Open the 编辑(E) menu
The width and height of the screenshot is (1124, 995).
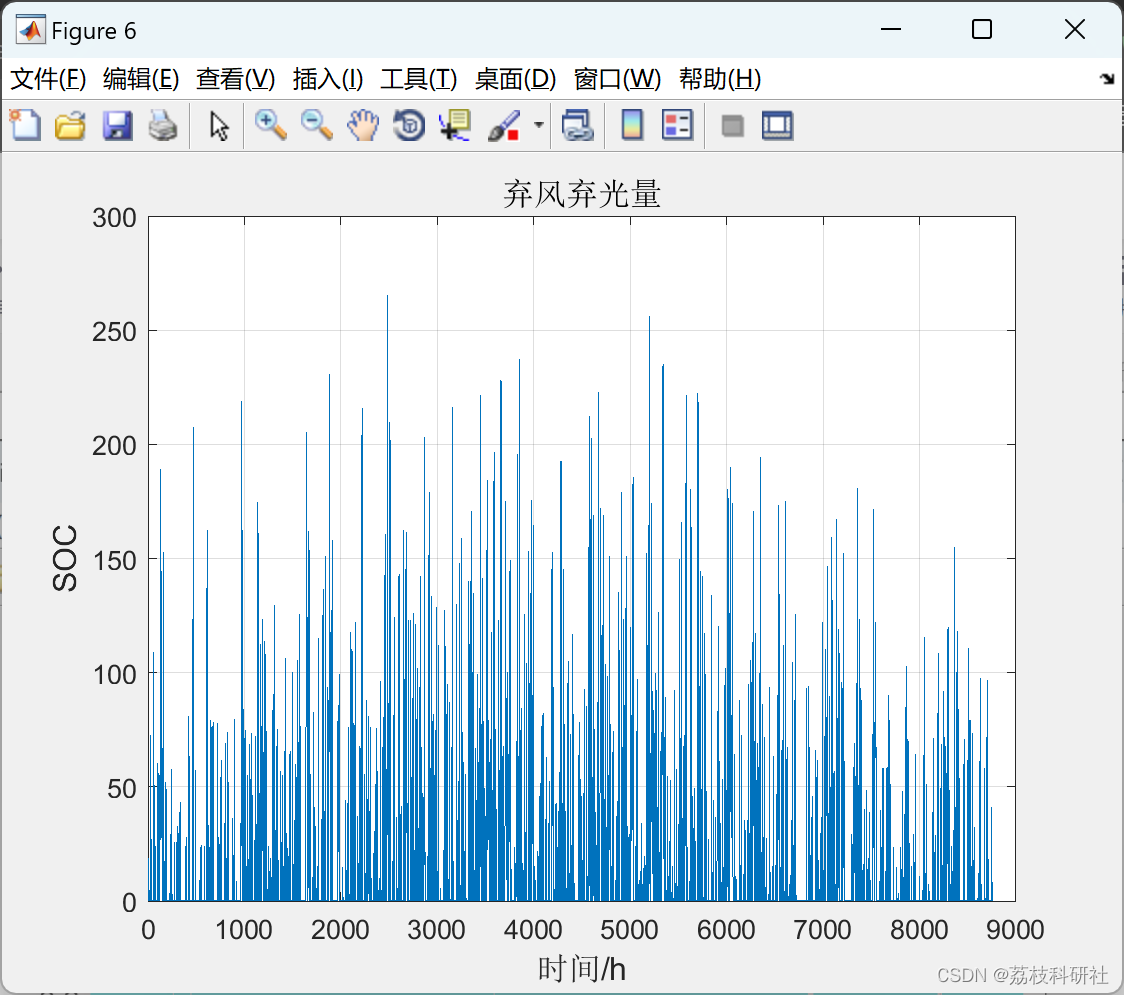[x=140, y=79]
